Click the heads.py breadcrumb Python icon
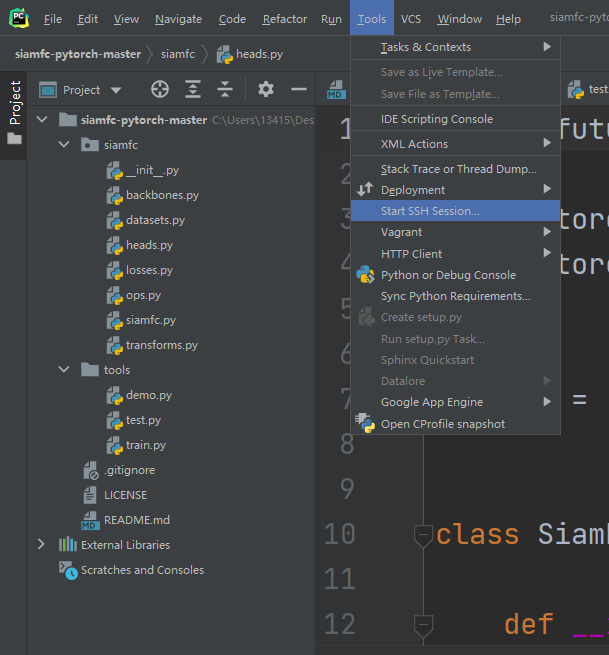Image resolution: width=609 pixels, height=655 pixels. coord(225,54)
